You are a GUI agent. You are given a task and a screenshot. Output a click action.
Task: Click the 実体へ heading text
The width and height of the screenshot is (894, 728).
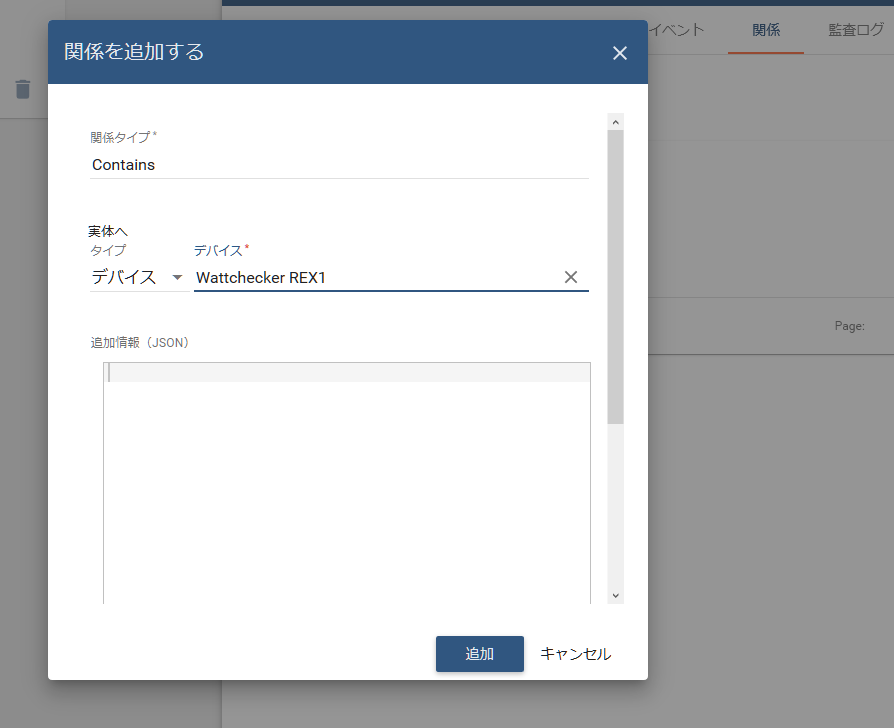click(x=108, y=231)
